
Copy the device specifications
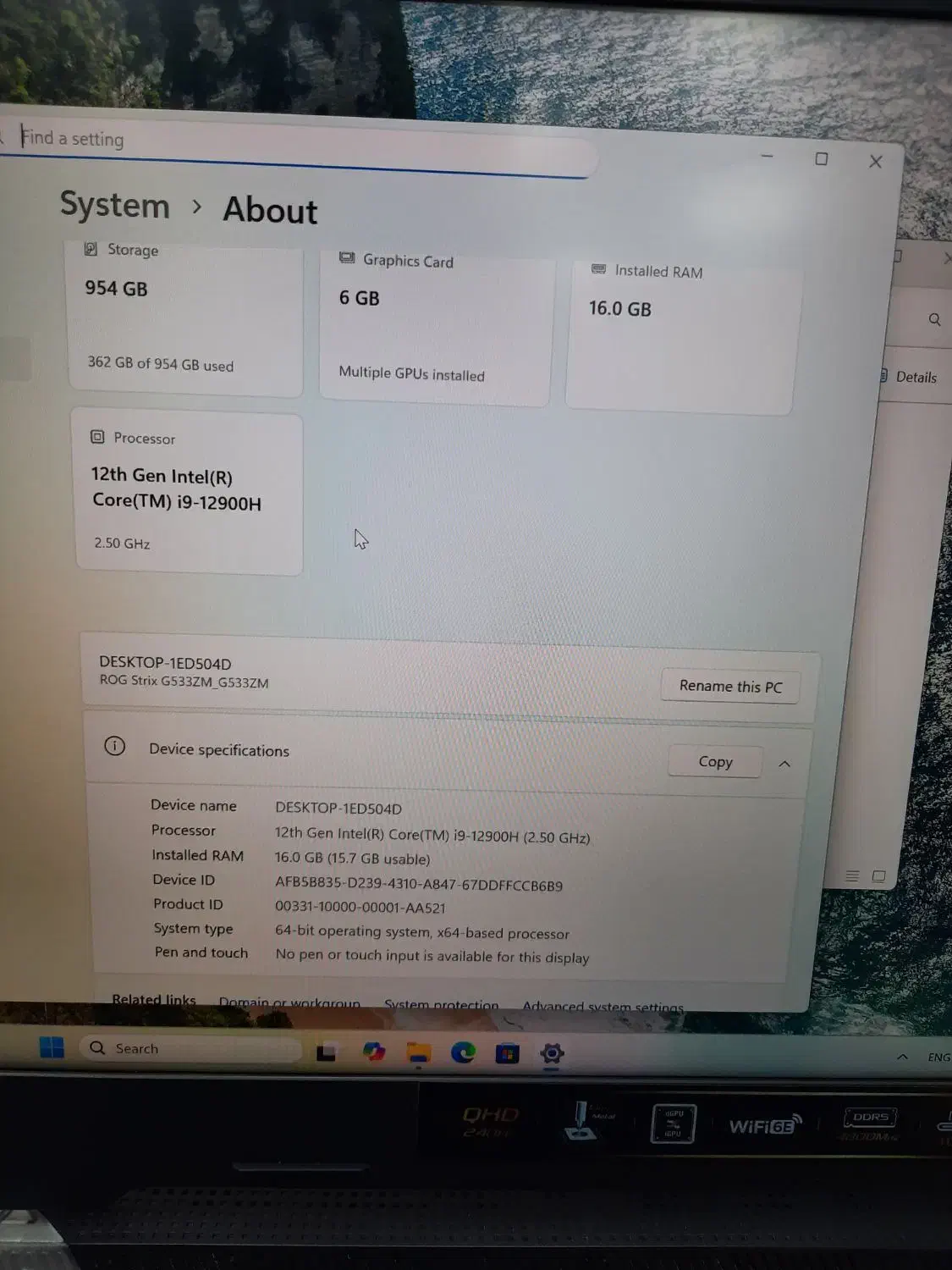tap(715, 761)
